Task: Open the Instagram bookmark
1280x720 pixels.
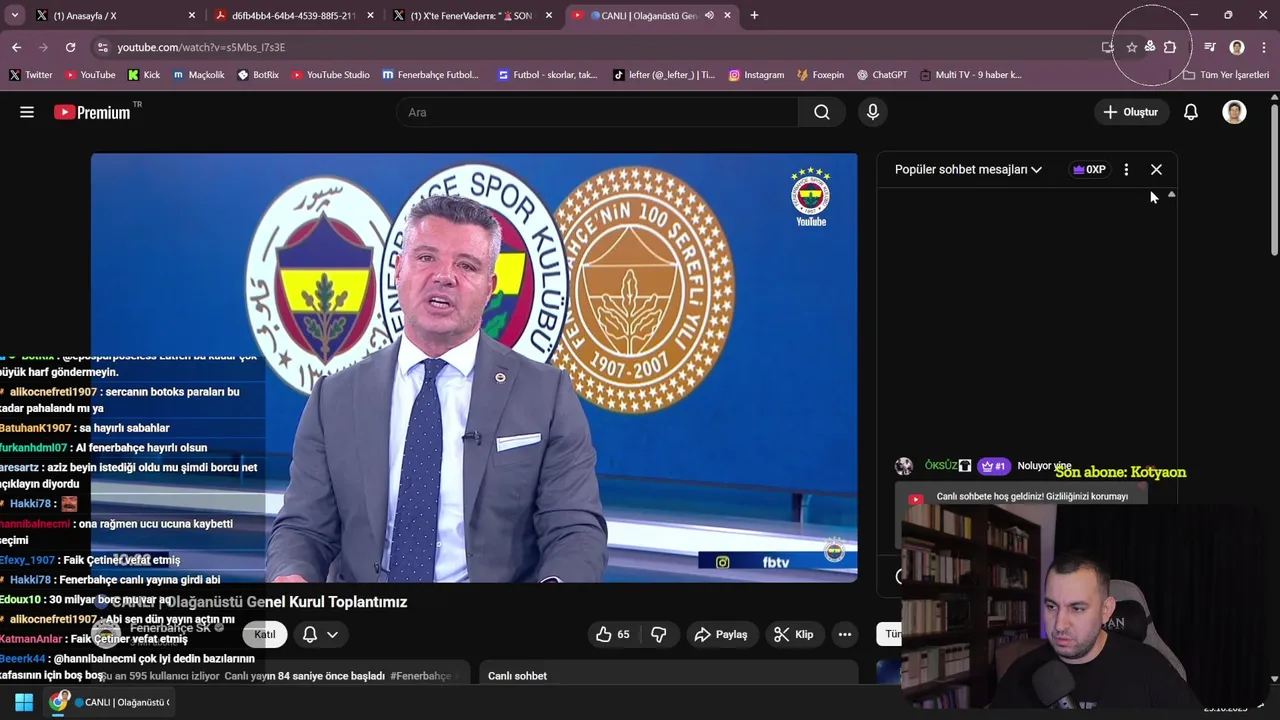Action: pos(756,75)
